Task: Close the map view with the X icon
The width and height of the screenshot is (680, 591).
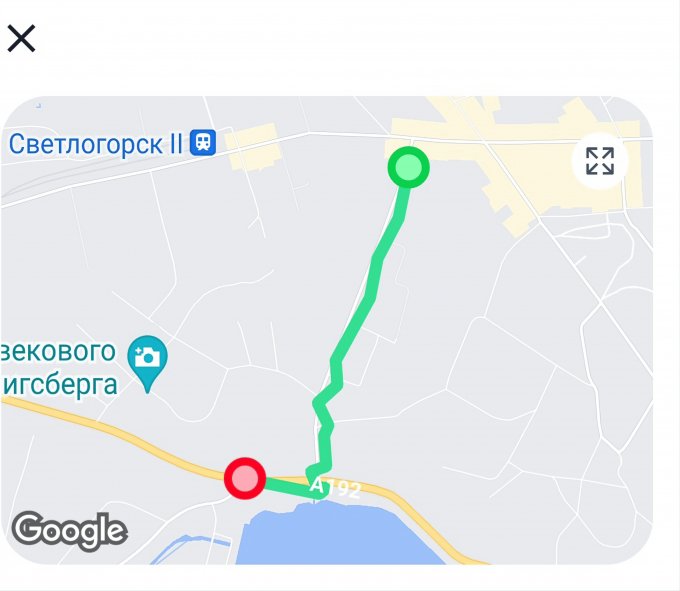Action: pos(21,38)
